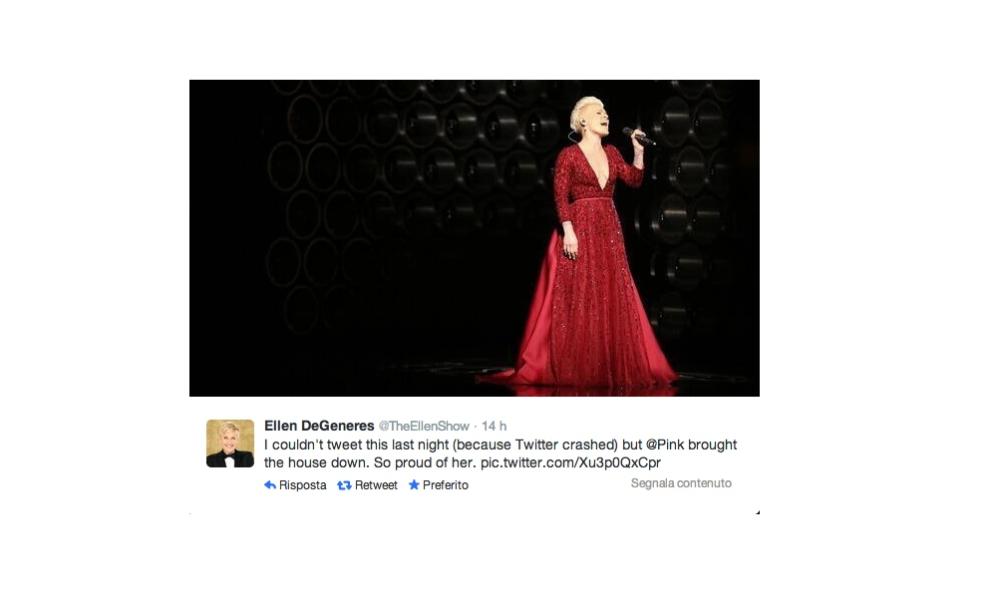Click the dark speaker wall in the photo
996x595 pixels.
click(407, 210)
